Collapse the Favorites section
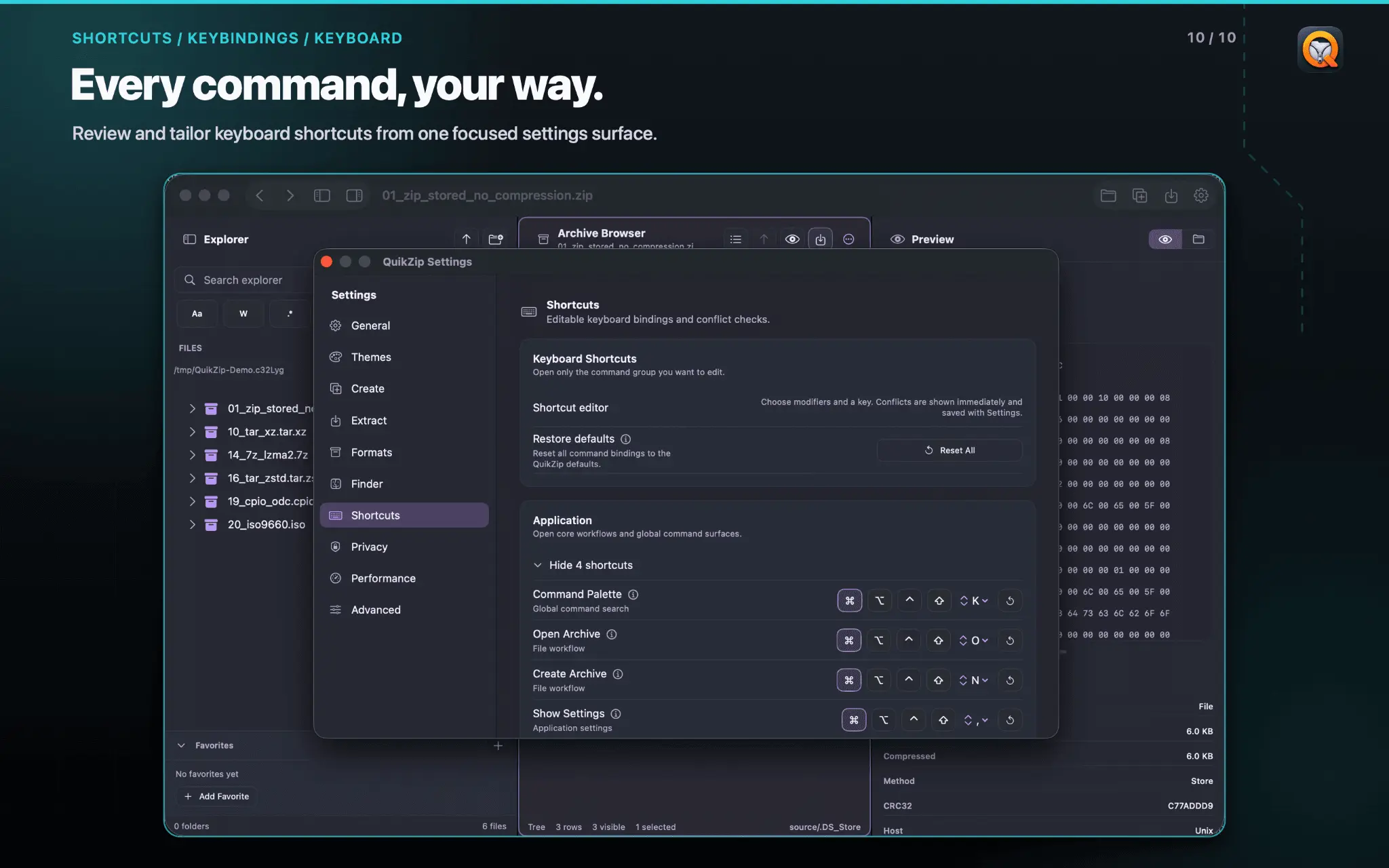Image resolution: width=1389 pixels, height=868 pixels. [x=181, y=745]
